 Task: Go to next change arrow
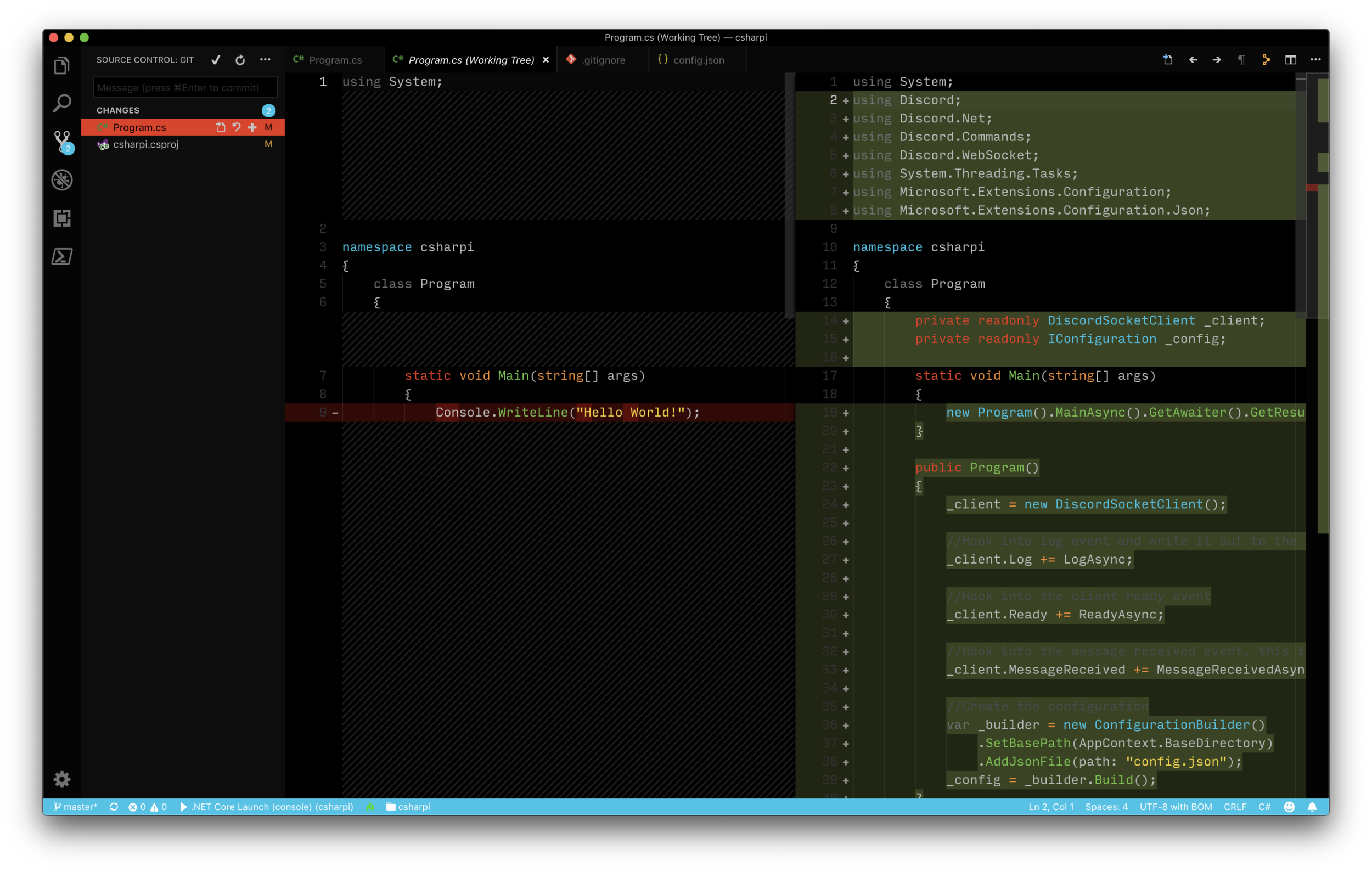click(1217, 60)
